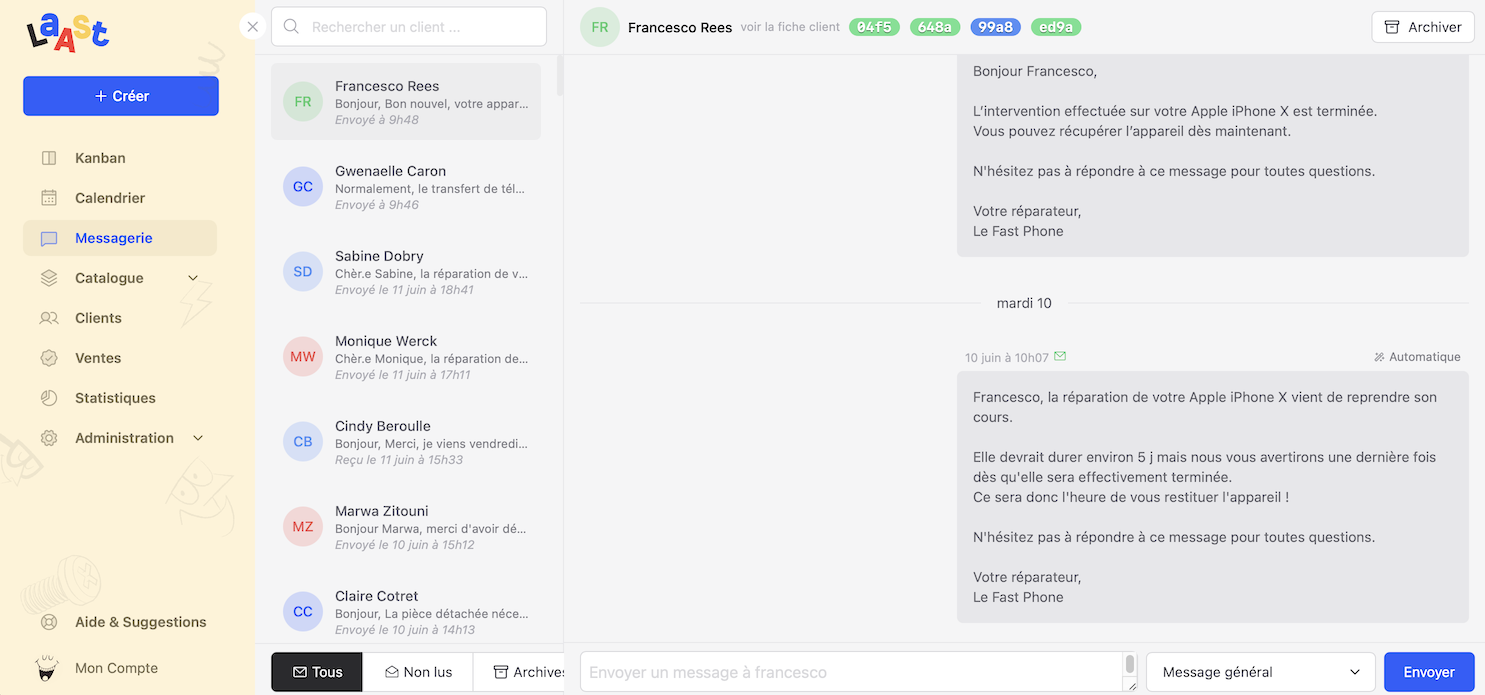Click the MZ avatar circle
Image resolution: width=1485 pixels, height=695 pixels.
pos(303,527)
